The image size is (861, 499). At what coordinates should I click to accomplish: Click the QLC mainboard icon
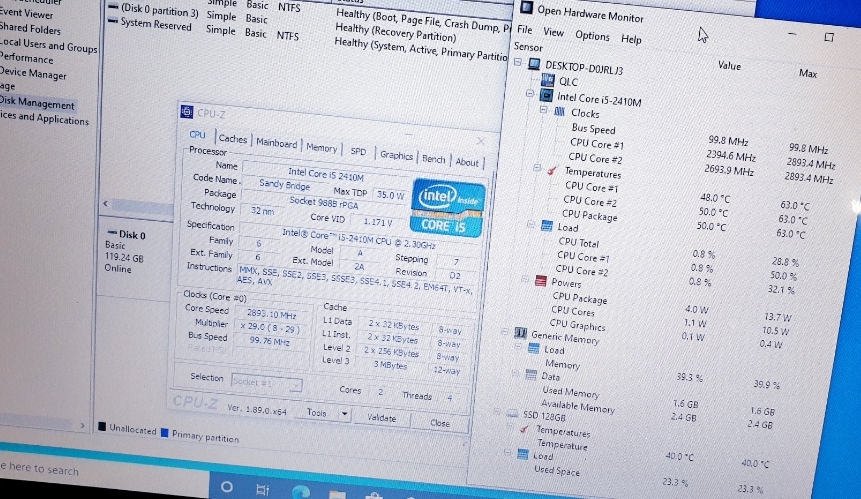(x=547, y=80)
